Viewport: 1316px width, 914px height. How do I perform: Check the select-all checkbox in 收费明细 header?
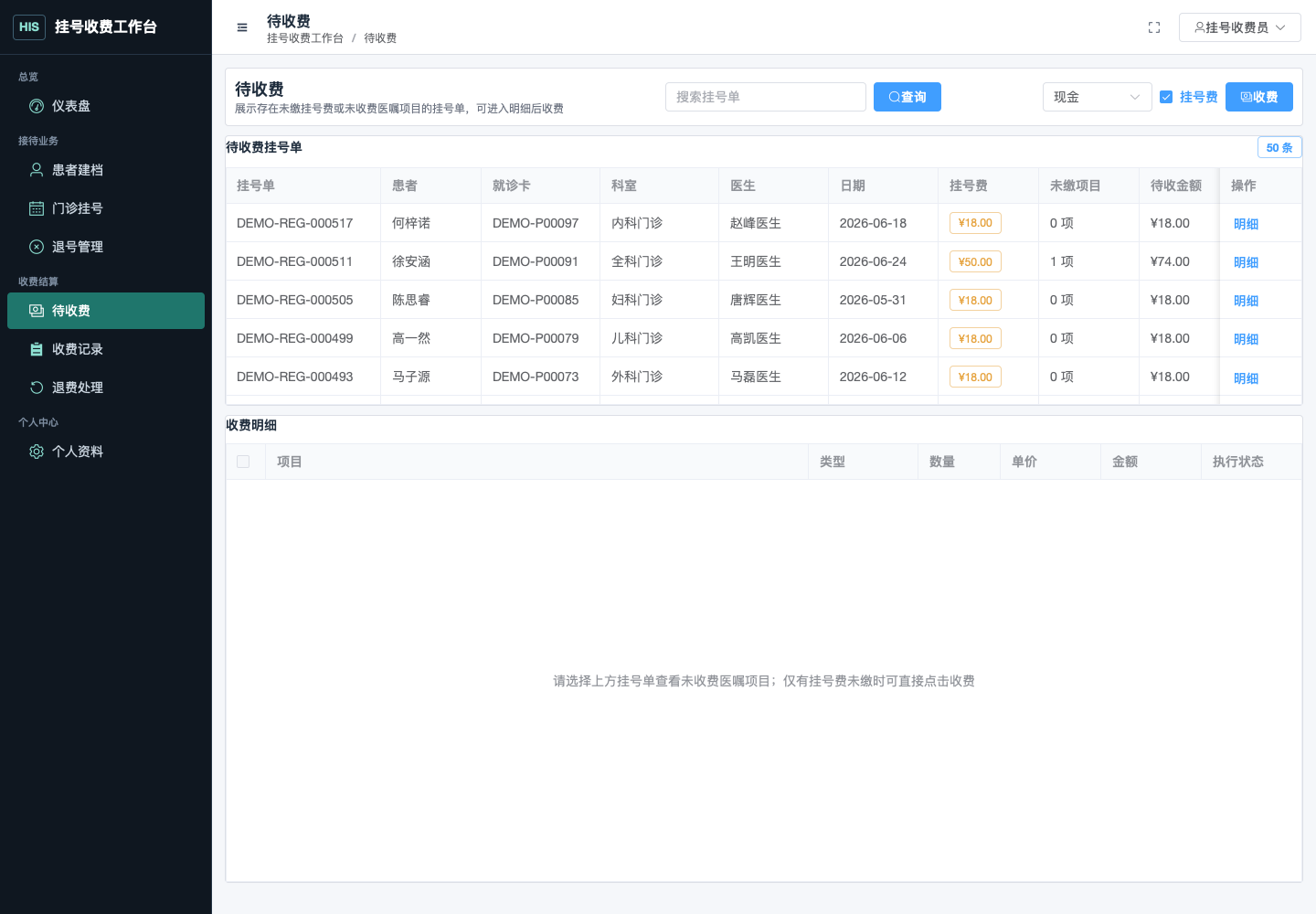tap(243, 462)
